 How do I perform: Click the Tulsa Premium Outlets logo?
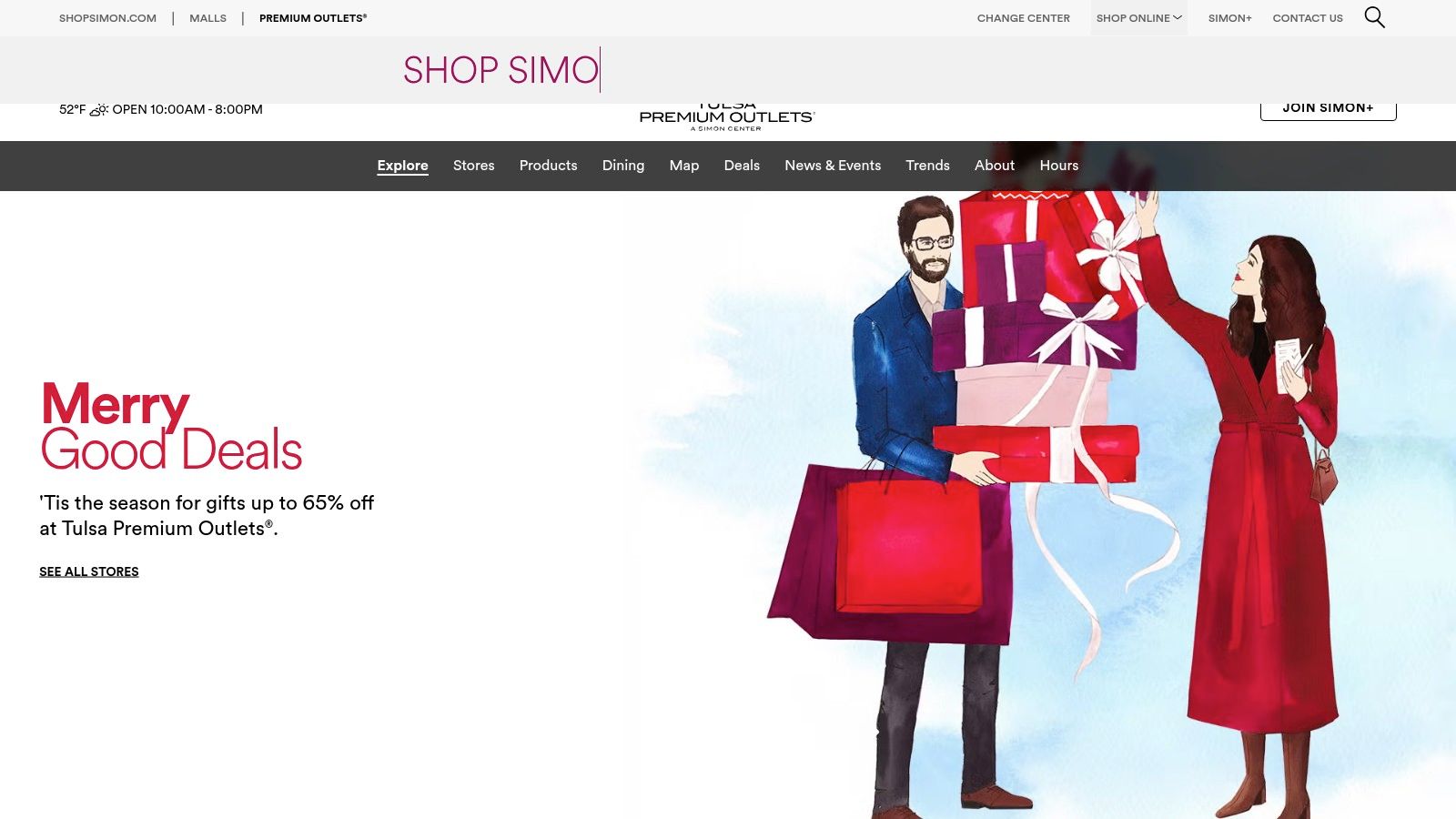click(x=727, y=117)
